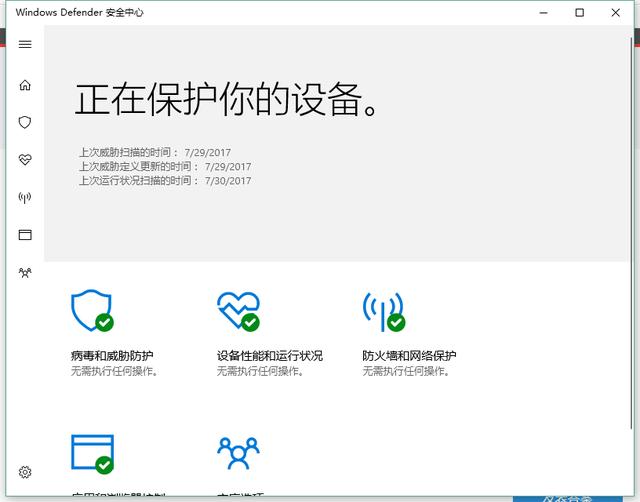
Task: Maximize the Windows Defender window
Action: [579, 13]
